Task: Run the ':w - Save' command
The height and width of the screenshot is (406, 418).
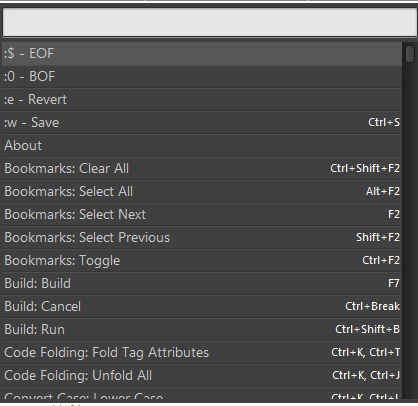Action: pos(202,123)
